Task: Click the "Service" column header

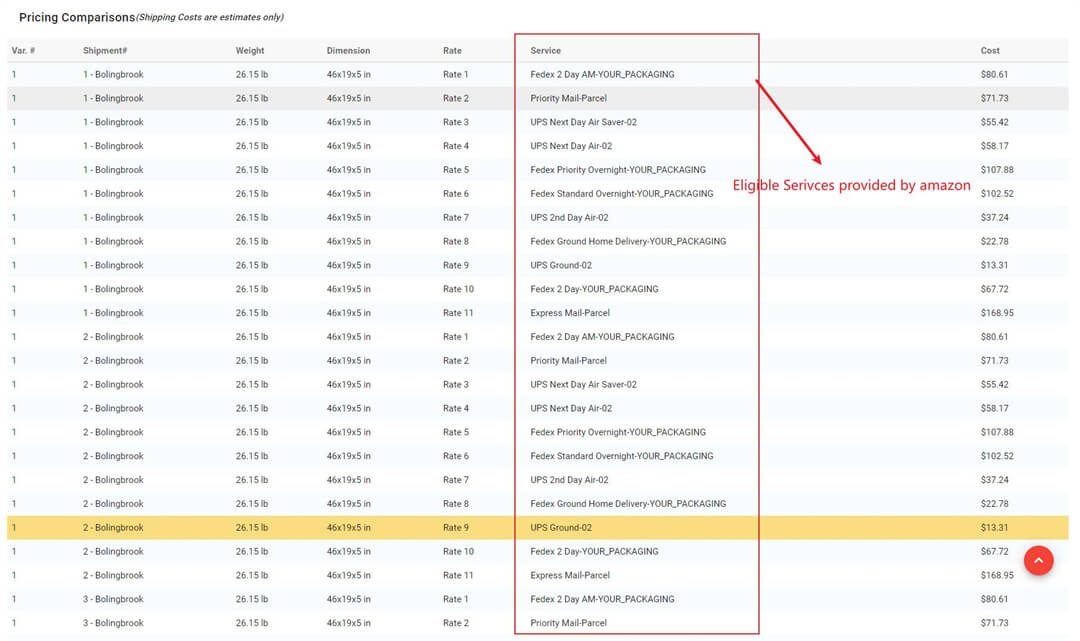Action: [x=546, y=51]
